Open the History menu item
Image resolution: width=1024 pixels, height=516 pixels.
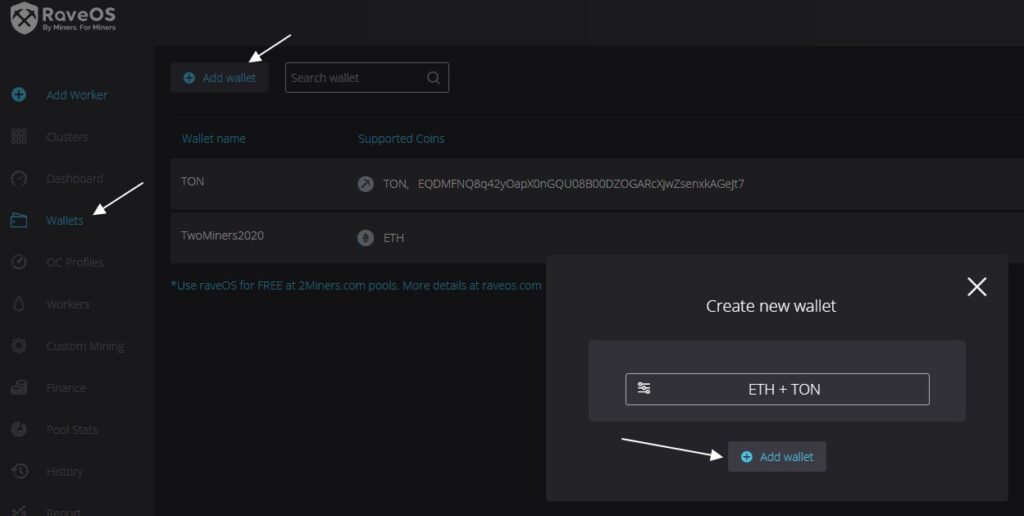point(64,472)
